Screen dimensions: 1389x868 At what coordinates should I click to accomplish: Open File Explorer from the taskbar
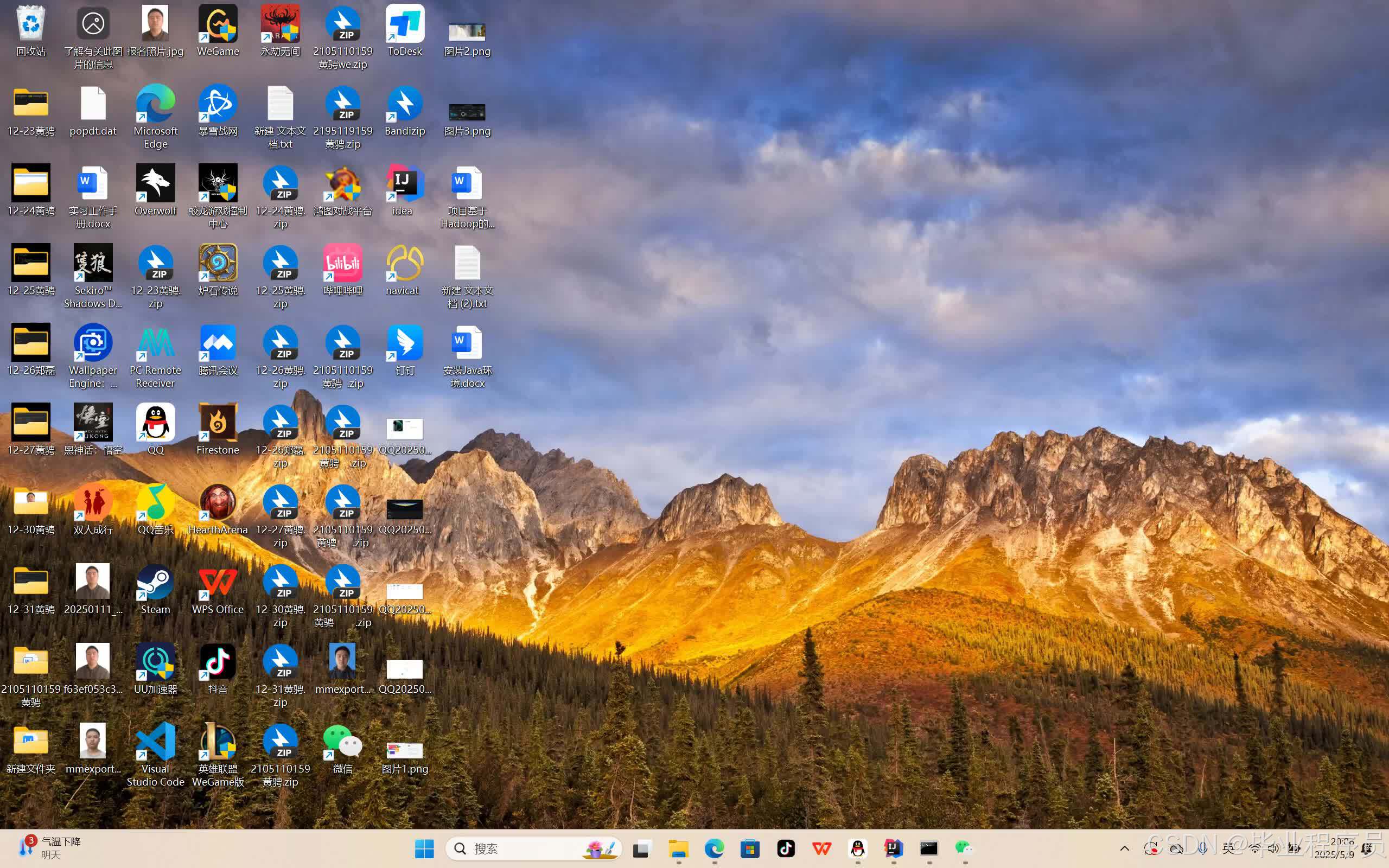(678, 848)
